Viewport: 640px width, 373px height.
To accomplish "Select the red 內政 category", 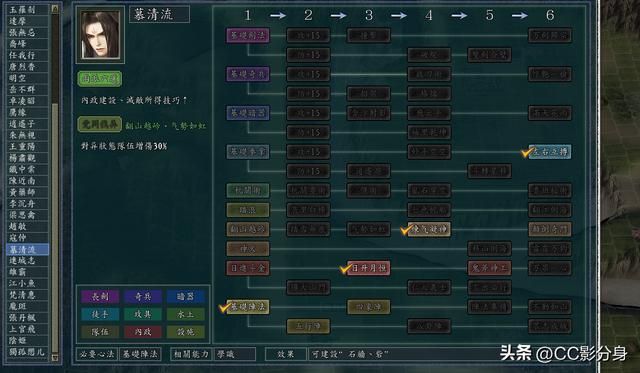I will [143, 332].
